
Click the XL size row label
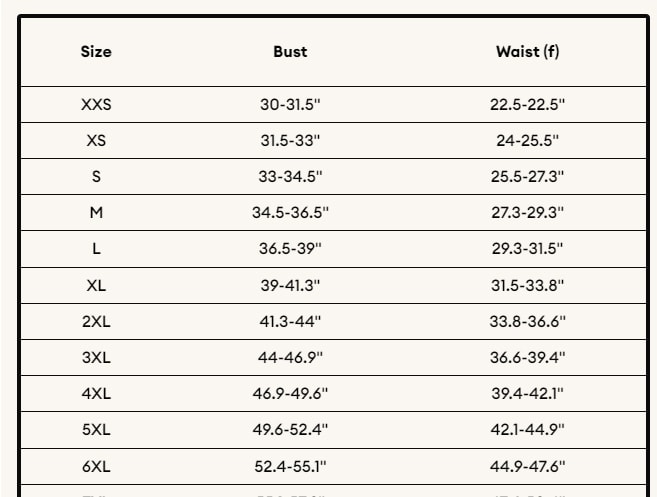(x=96, y=285)
